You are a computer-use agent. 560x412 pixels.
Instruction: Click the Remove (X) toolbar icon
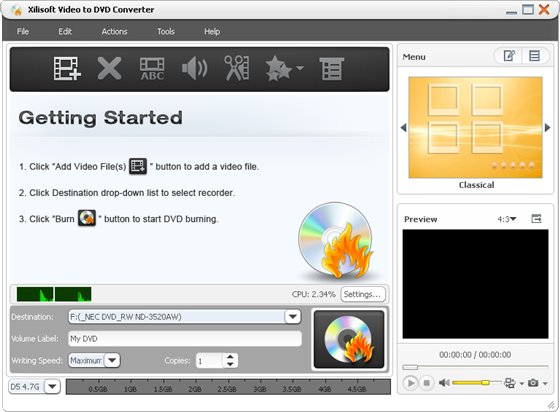109,68
